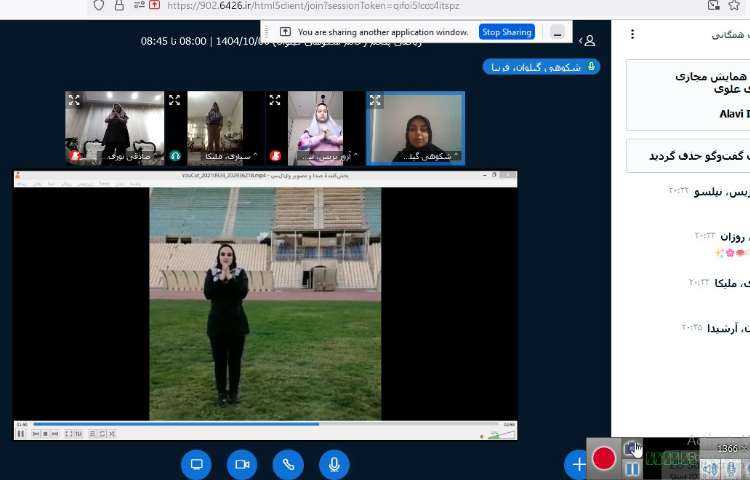Viewport: 750px width, 480px height.
Task: Open the chat options three-dot menu
Action: [x=632, y=34]
